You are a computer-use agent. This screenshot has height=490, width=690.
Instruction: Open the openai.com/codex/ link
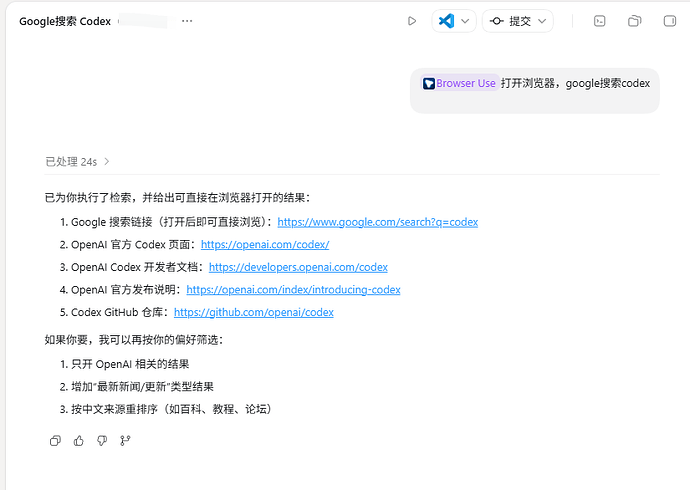pyautogui.click(x=265, y=245)
